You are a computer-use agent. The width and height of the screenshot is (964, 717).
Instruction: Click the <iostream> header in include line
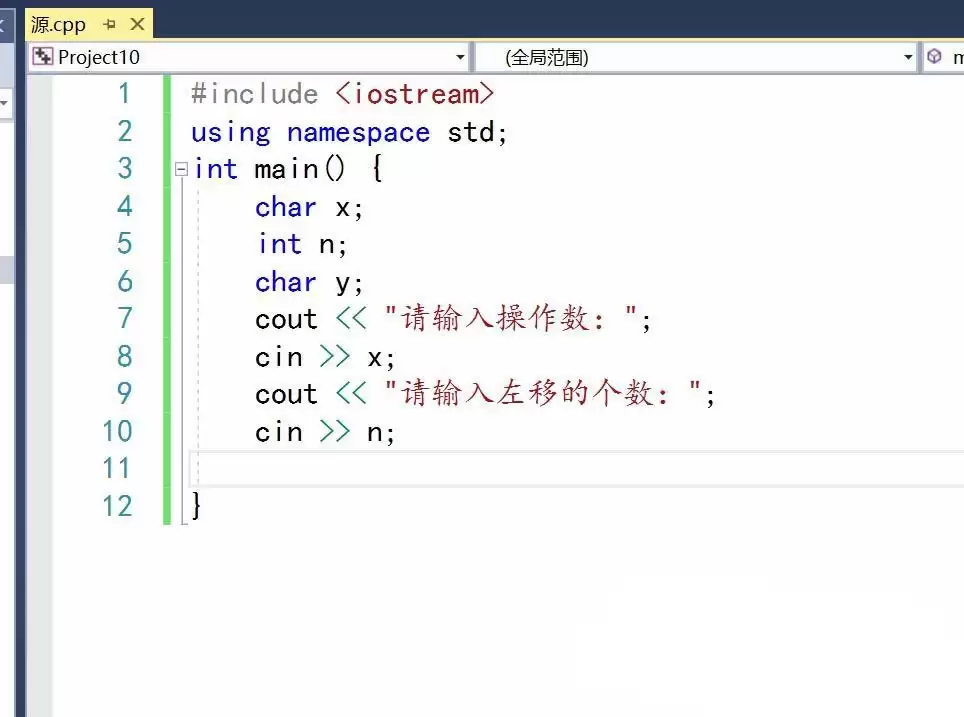pos(414,94)
